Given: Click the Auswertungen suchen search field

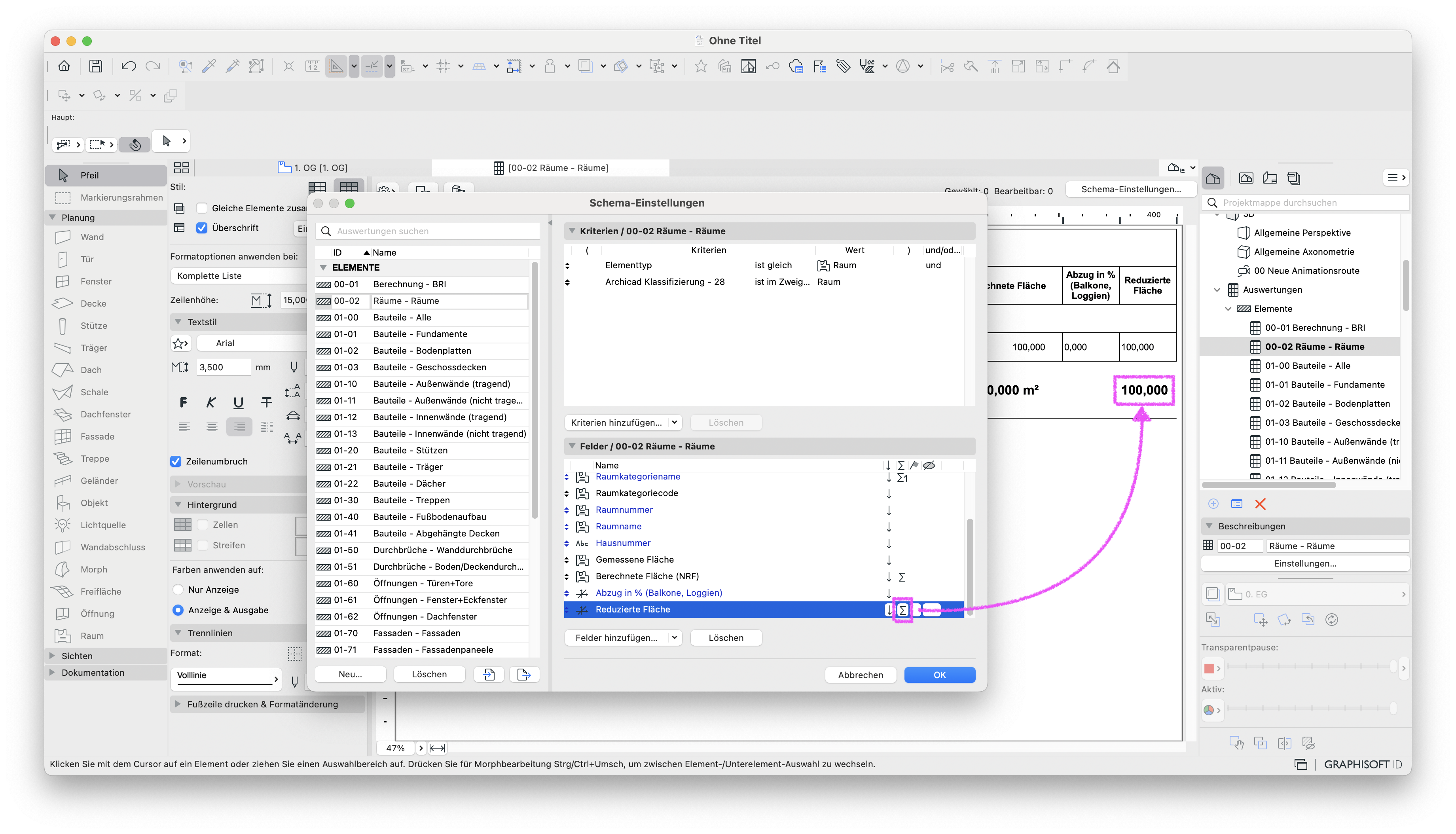Looking at the screenshot, I should (427, 231).
